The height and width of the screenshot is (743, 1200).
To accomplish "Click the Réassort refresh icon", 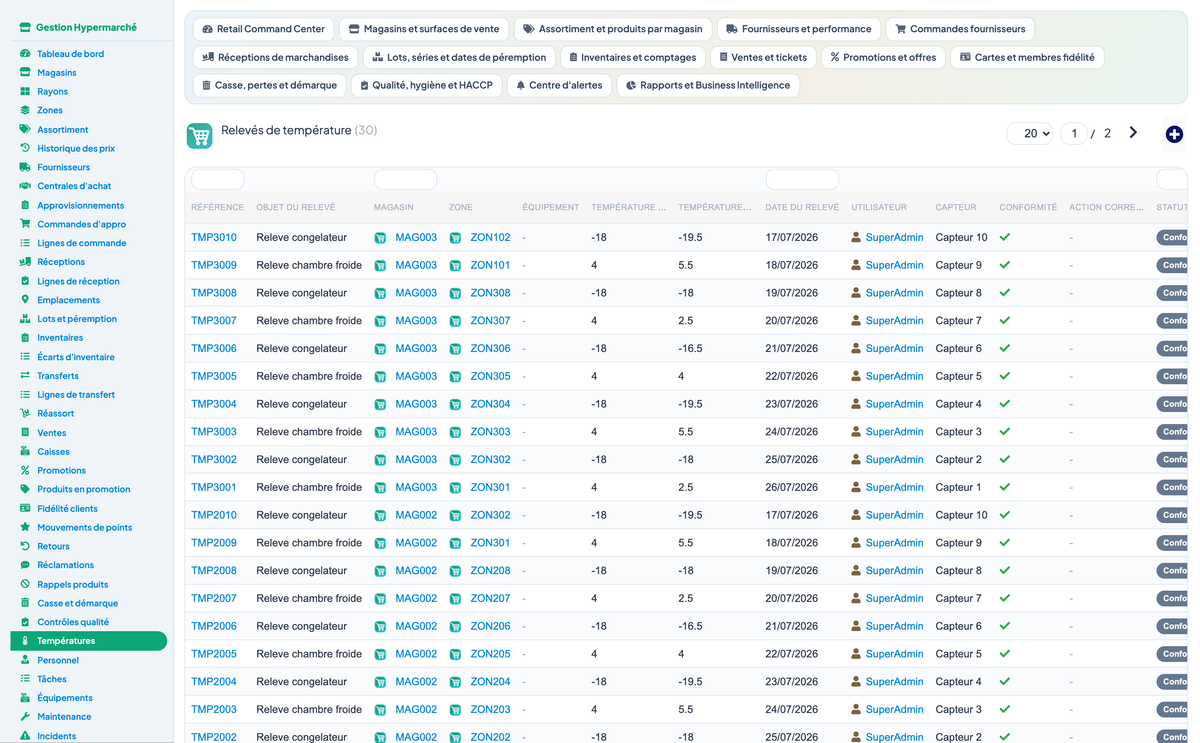I will [25, 413].
